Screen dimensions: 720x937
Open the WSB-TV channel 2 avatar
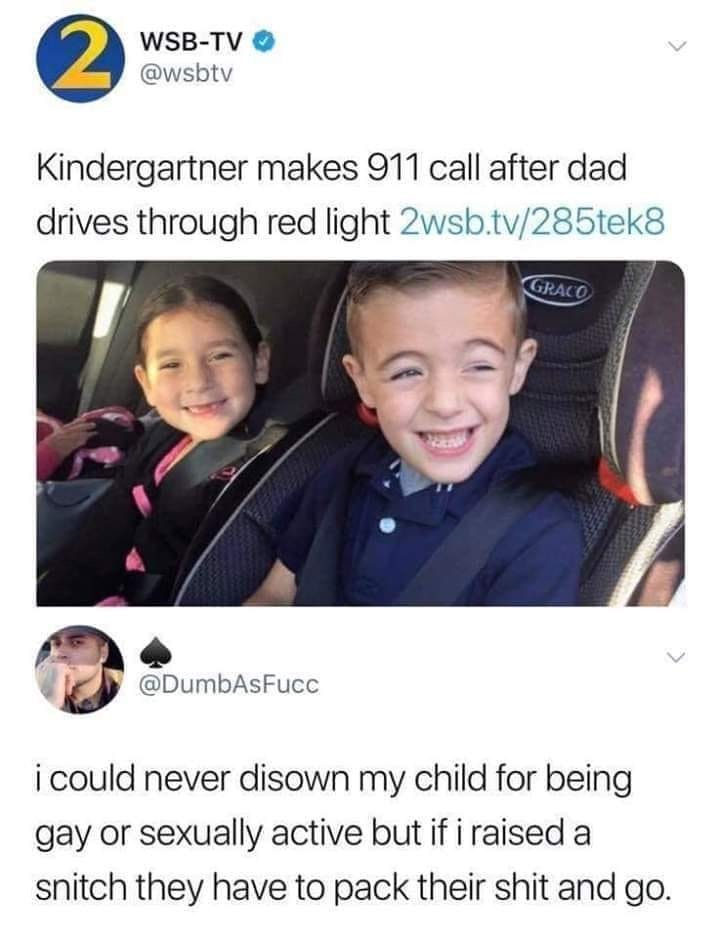79,58
